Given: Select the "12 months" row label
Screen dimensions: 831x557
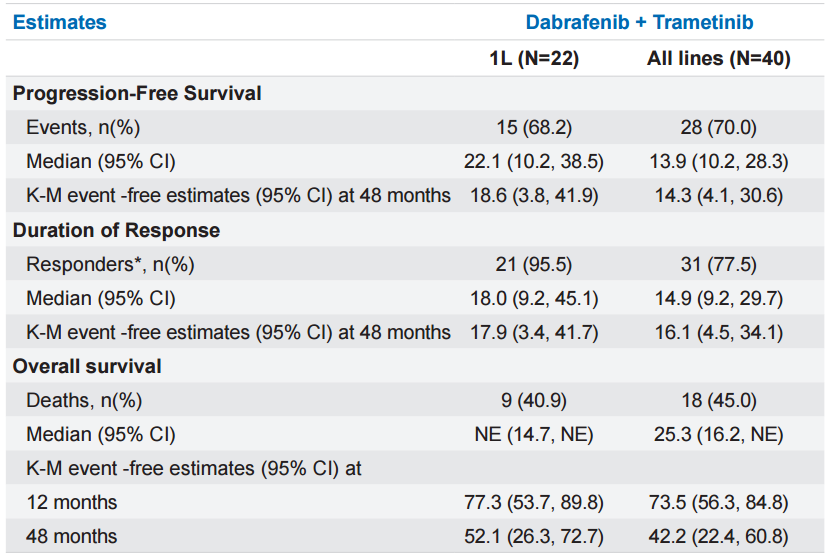Looking at the screenshot, I should [72, 502].
